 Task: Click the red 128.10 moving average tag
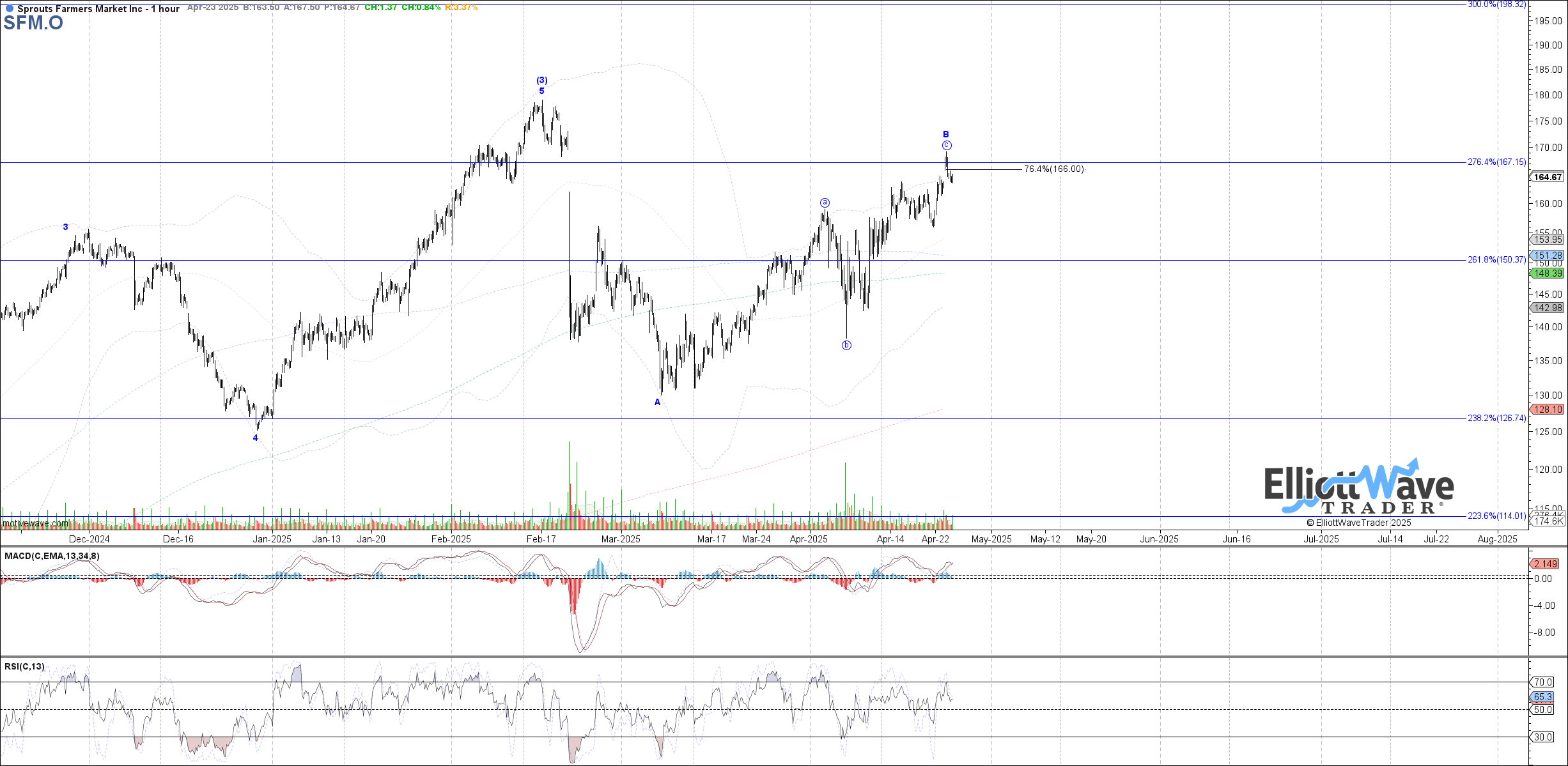point(1547,410)
